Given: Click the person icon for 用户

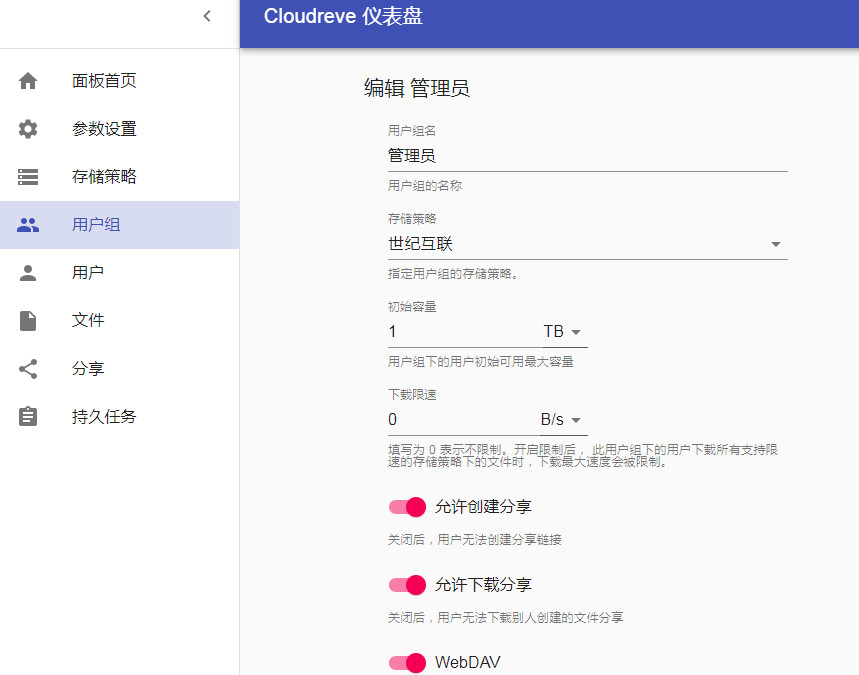Looking at the screenshot, I should (x=28, y=273).
